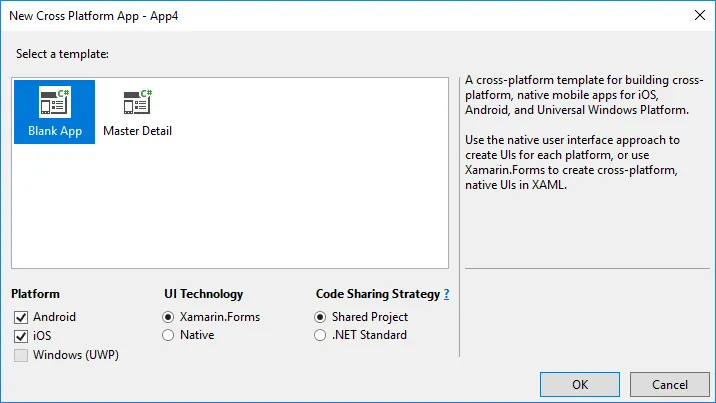
Task: Confirm with the OK button
Action: coord(580,384)
